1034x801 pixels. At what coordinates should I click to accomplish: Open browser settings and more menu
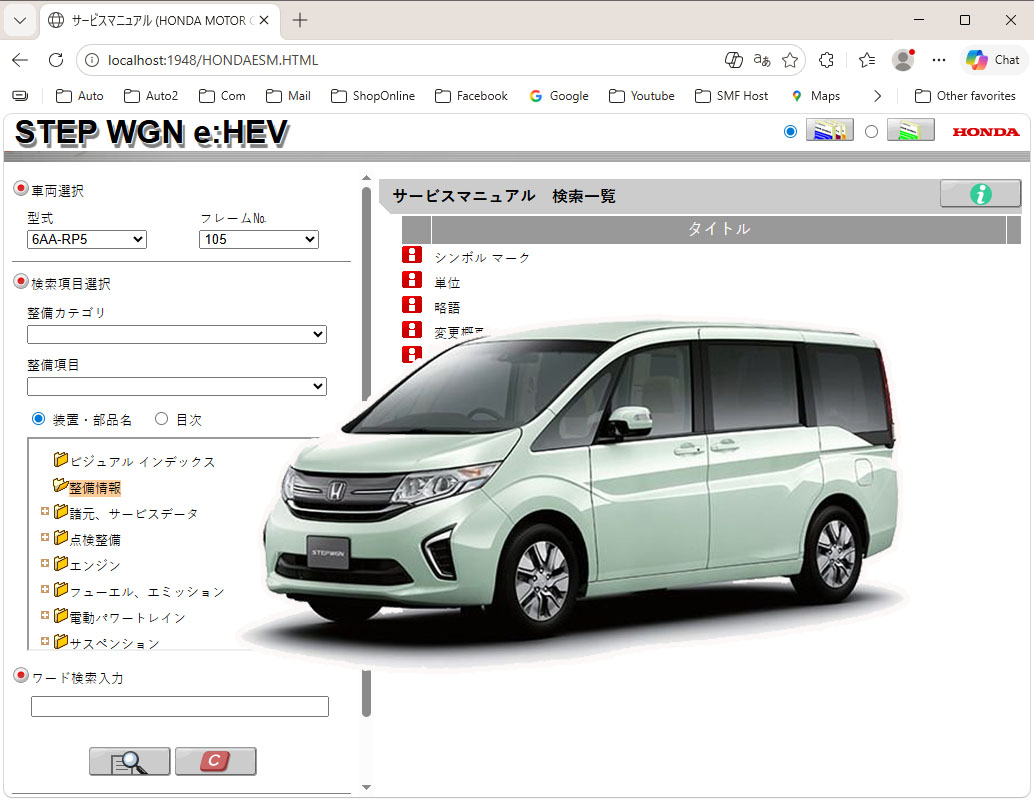click(x=939, y=60)
